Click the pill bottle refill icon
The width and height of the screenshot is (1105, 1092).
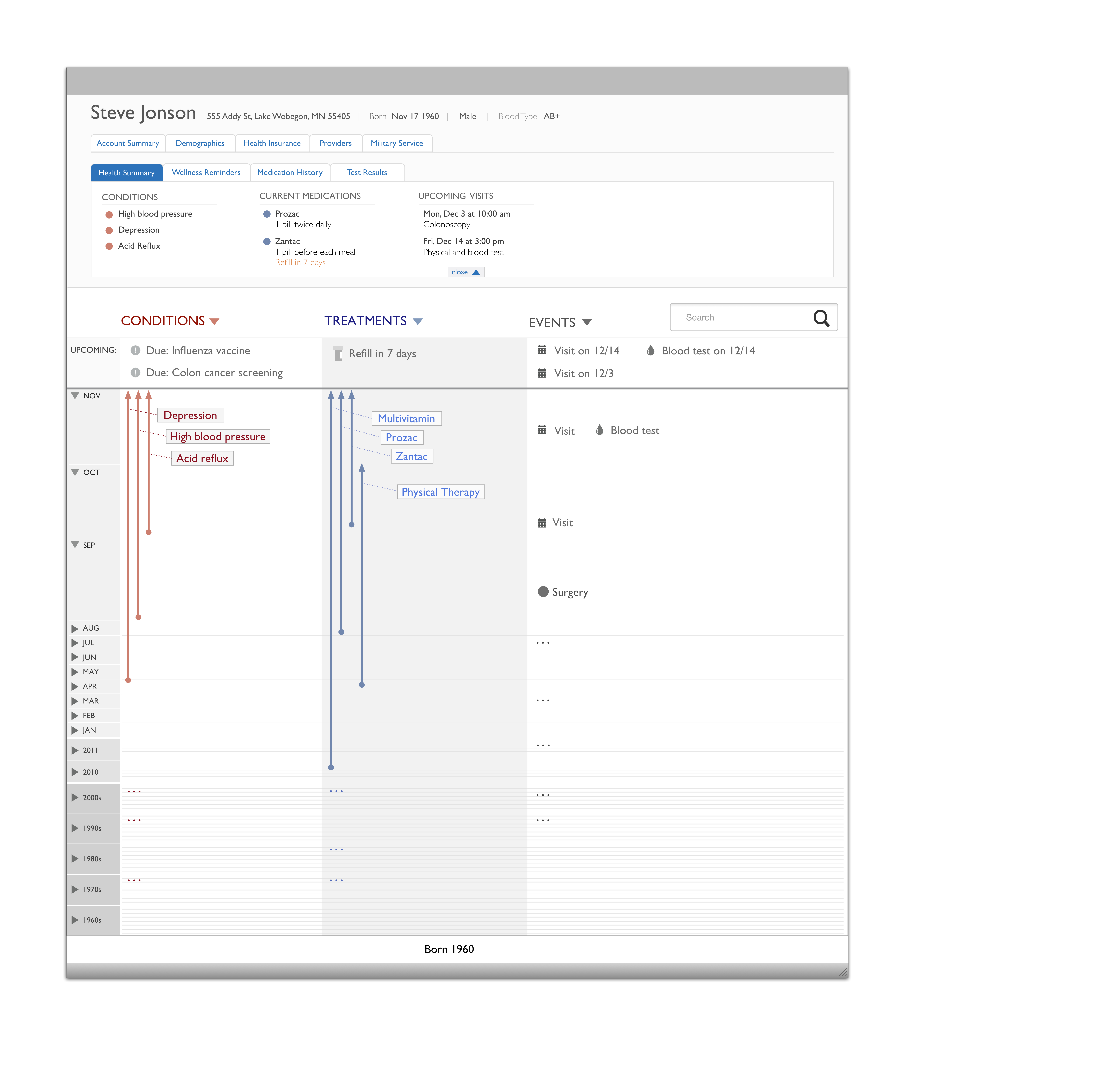[338, 353]
